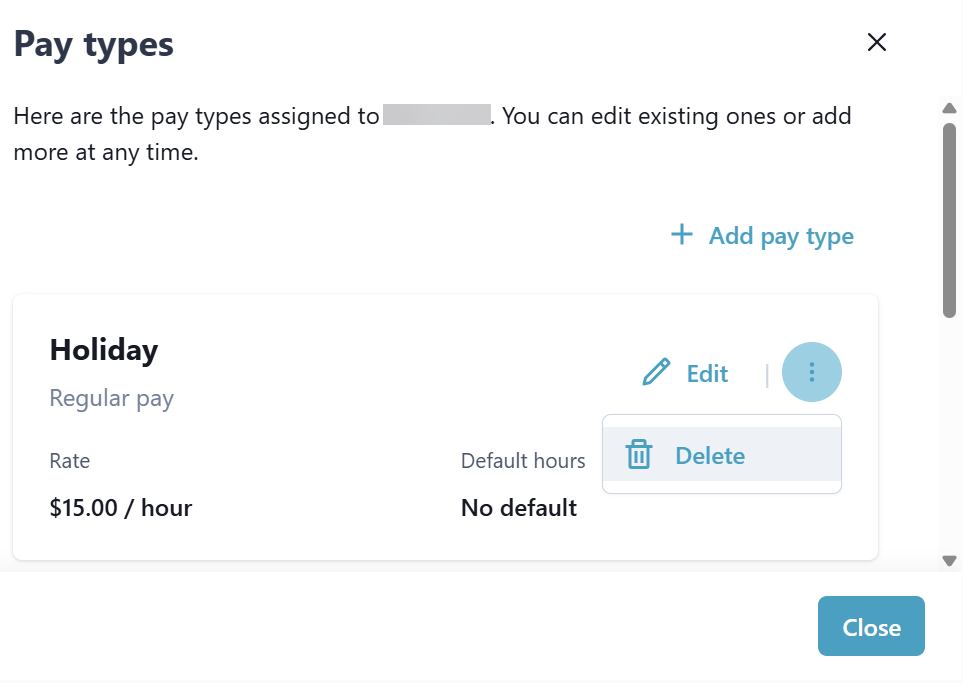Click the scrollbar down arrow

(x=950, y=561)
